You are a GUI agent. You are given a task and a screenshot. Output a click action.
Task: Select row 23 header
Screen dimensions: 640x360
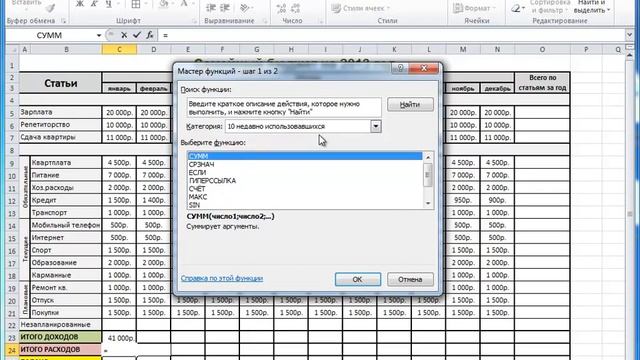12,338
